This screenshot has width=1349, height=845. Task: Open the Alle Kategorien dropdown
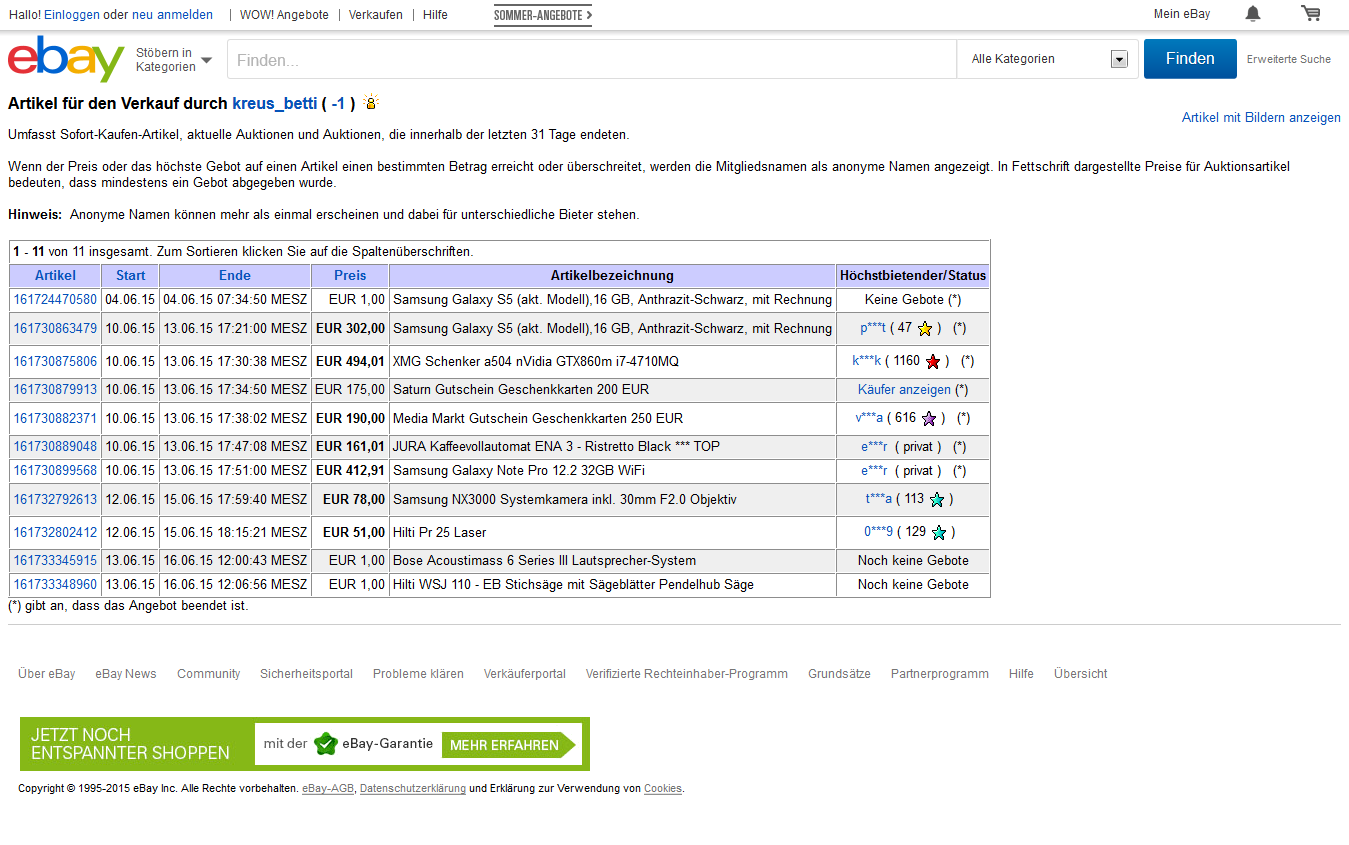(1049, 59)
